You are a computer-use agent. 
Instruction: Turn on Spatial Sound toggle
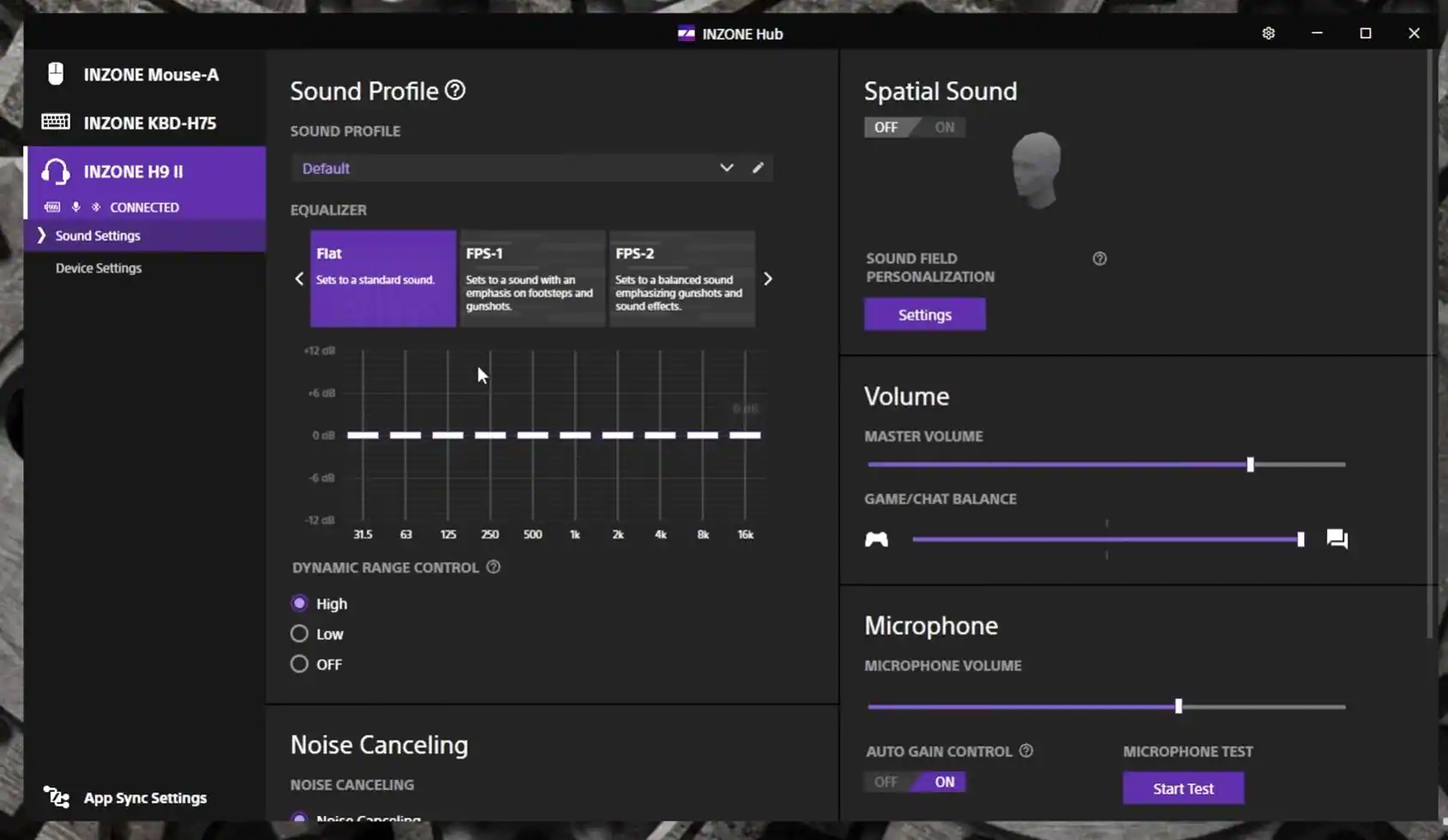[943, 128]
